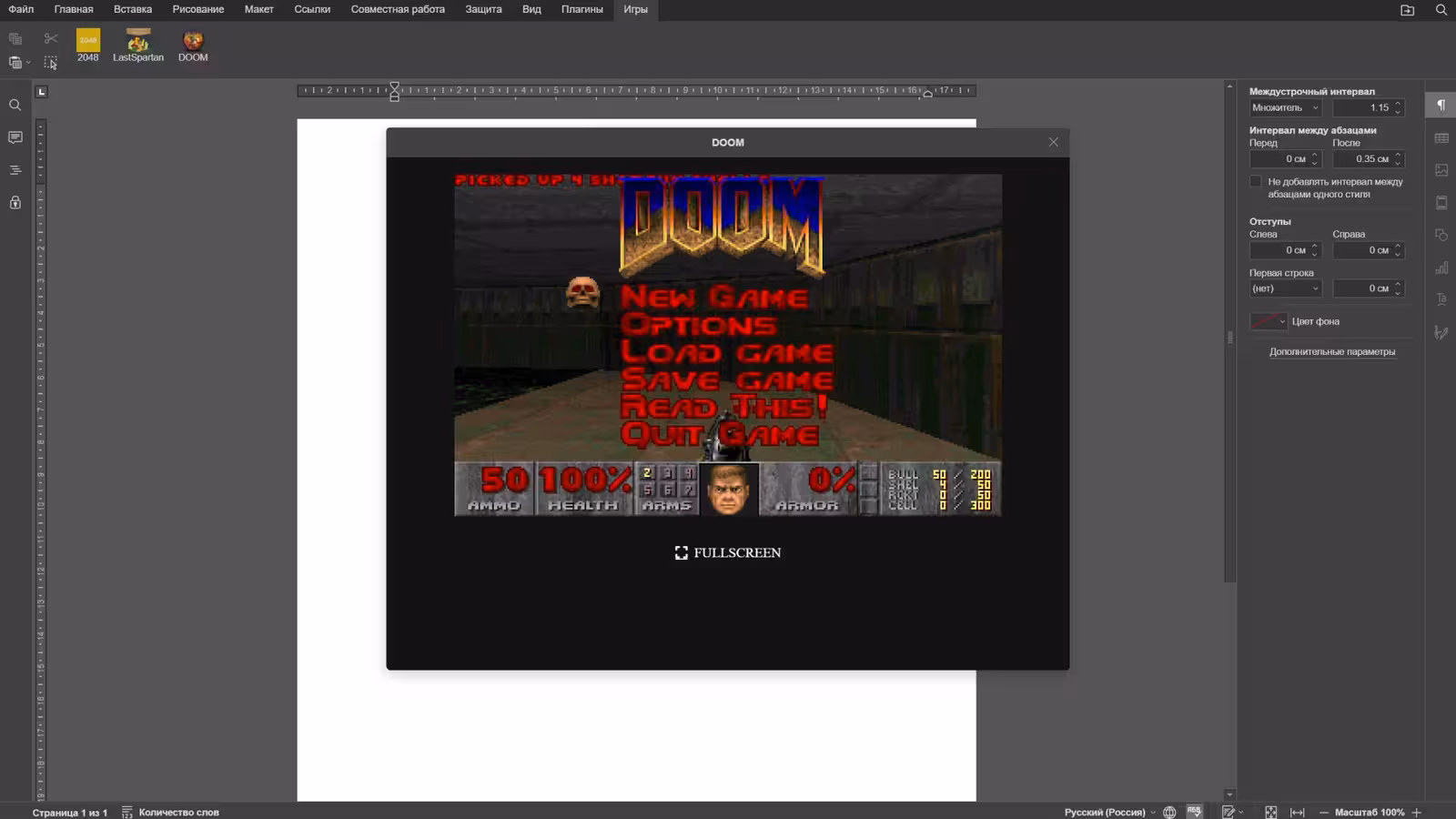Click the FULLSCREEN button in DOOM

point(728,553)
